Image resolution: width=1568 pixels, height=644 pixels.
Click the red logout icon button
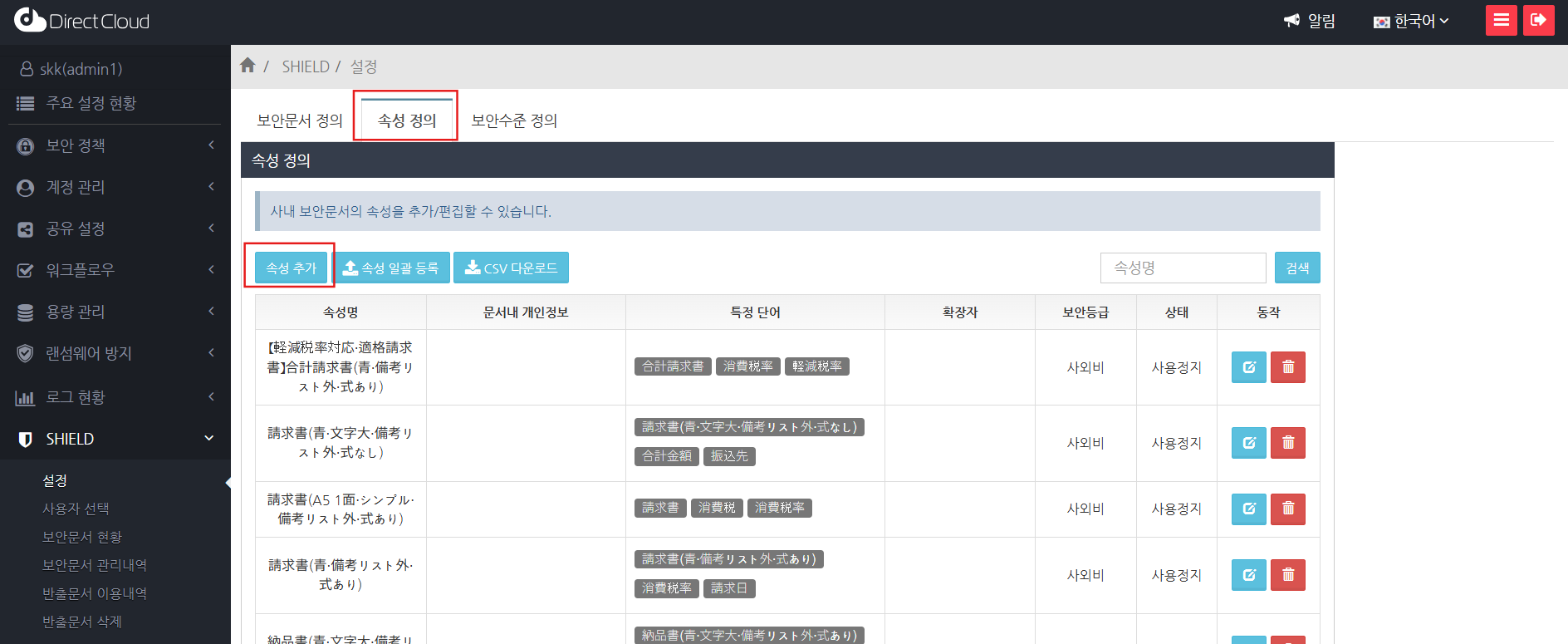click(x=1538, y=21)
